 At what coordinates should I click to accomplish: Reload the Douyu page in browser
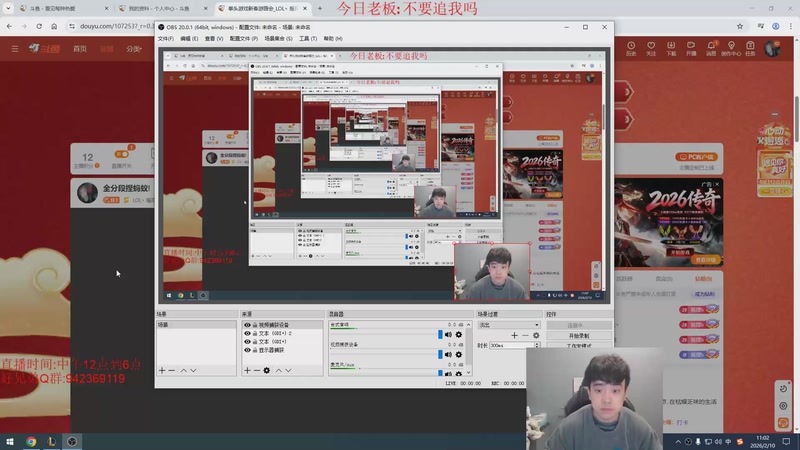[39, 26]
